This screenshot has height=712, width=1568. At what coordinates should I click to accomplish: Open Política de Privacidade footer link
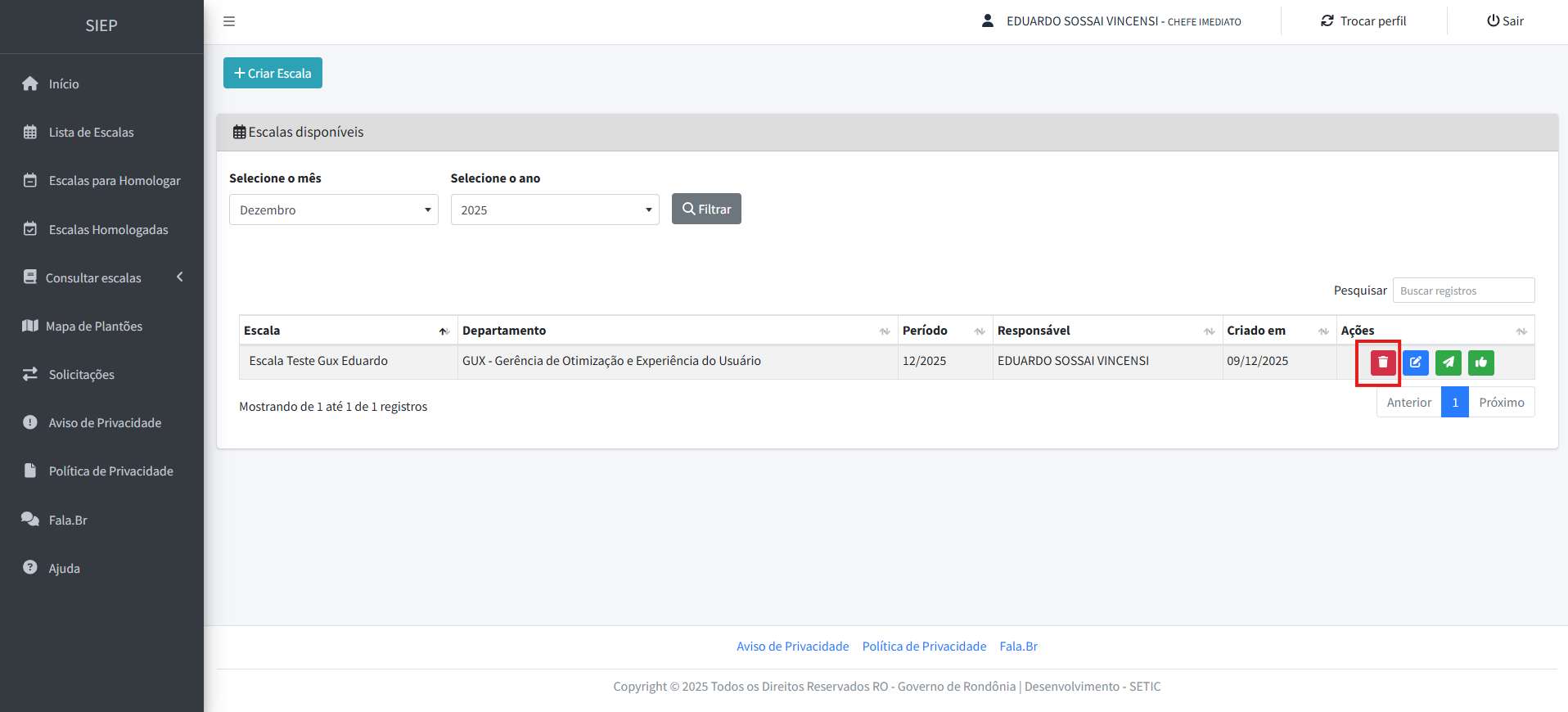click(x=924, y=647)
